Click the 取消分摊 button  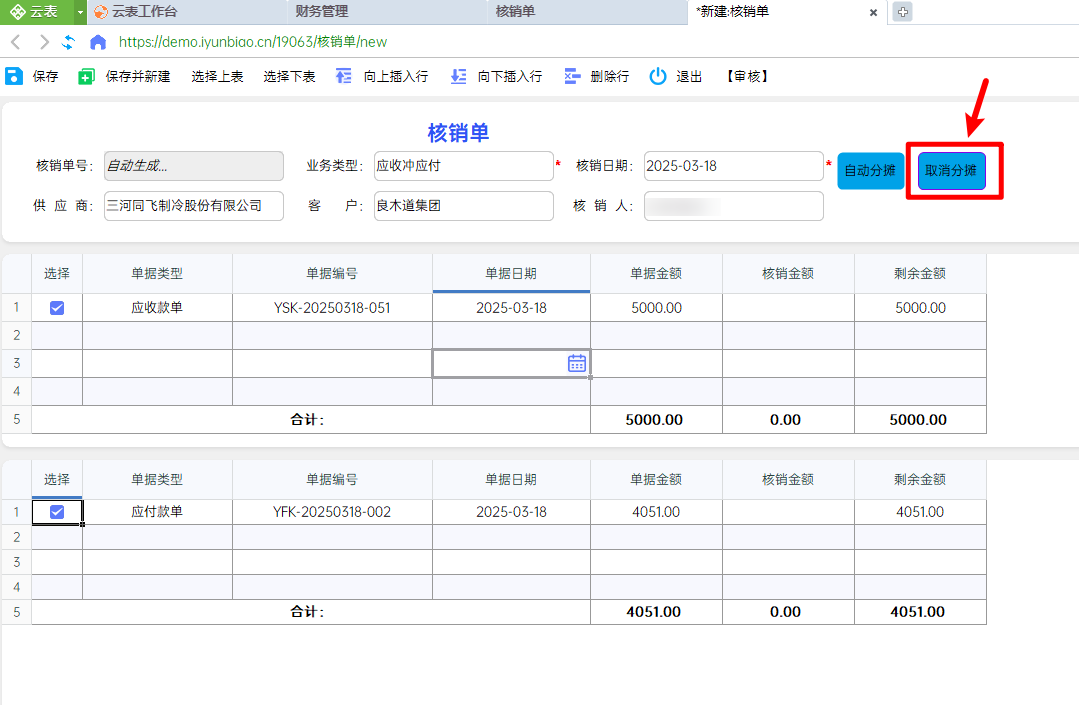tap(952, 171)
